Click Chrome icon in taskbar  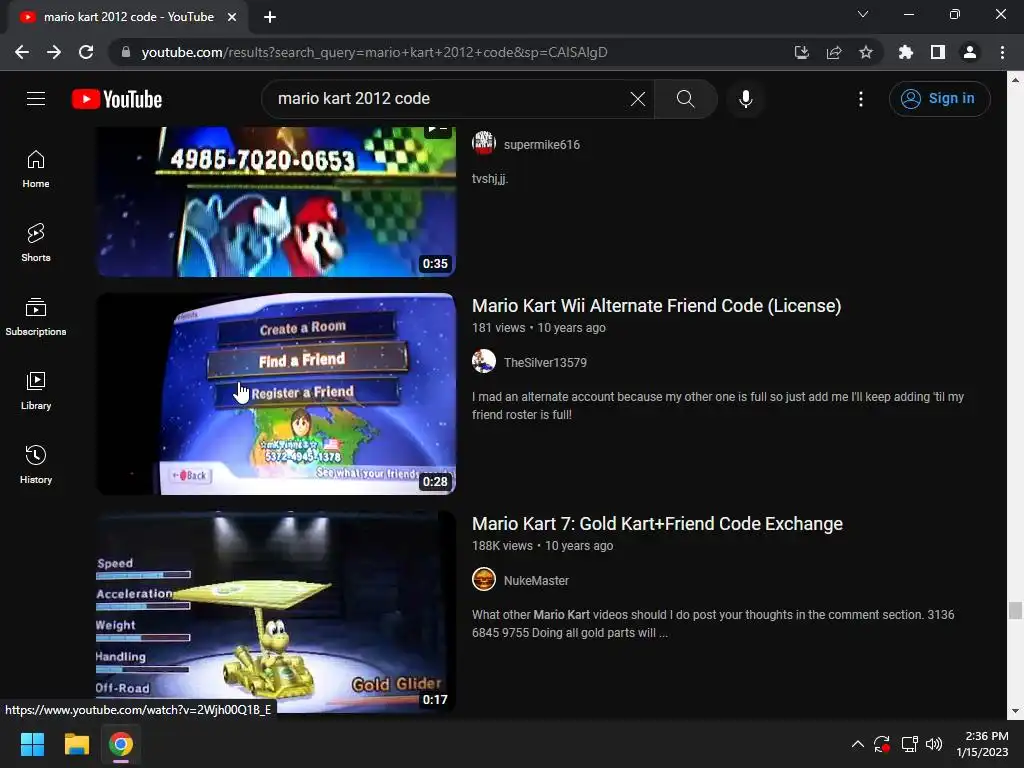121,744
